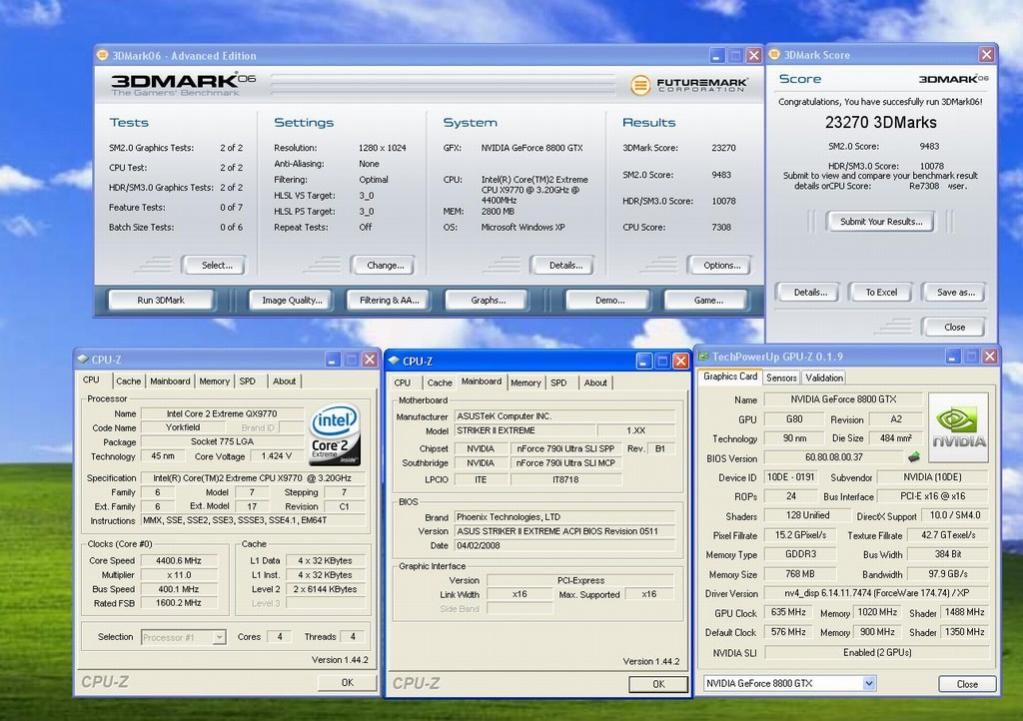
Task: Click the Intel Core 2 Extreme logo
Action: (x=335, y=435)
